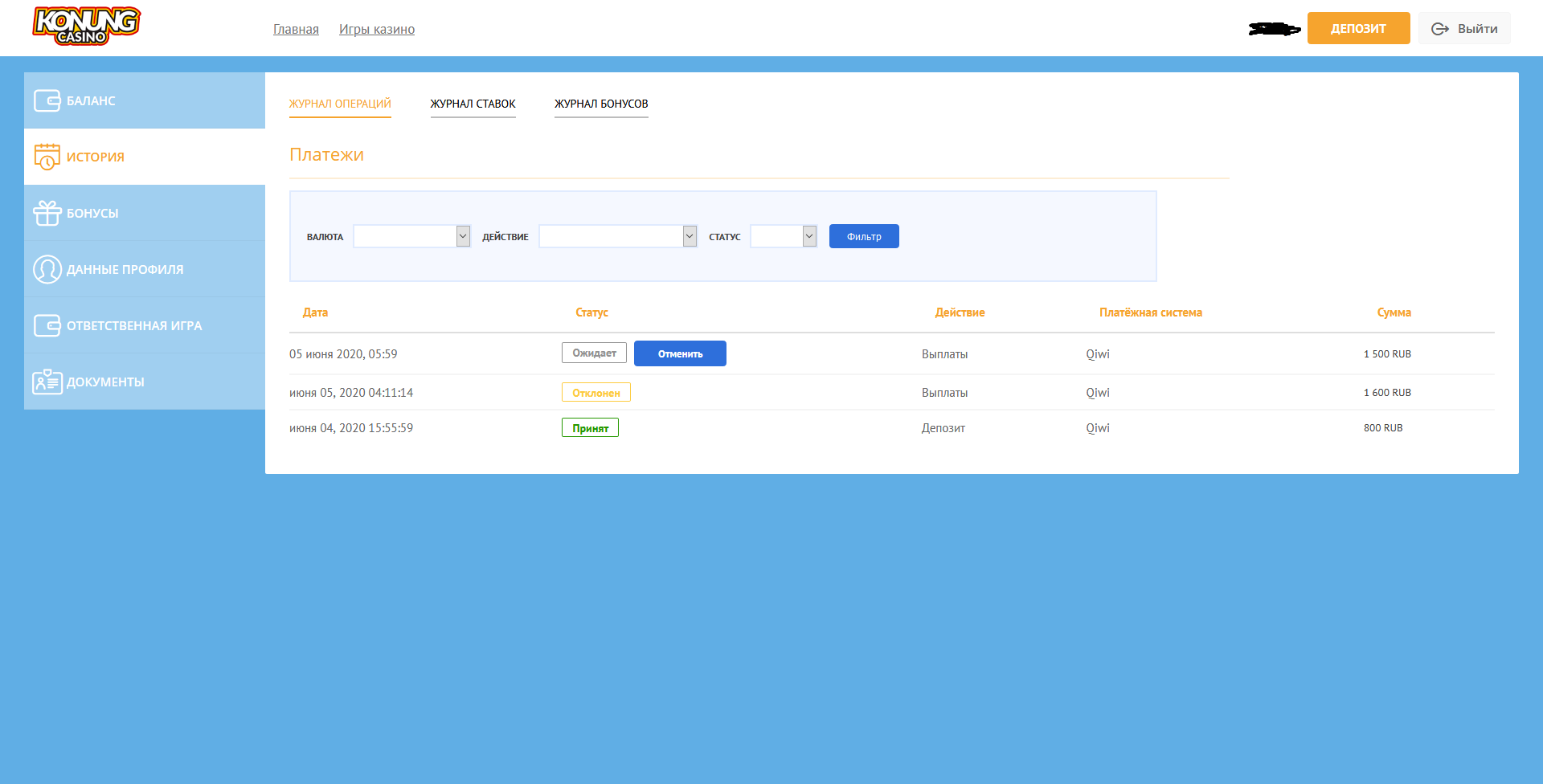Click Qiwi in the 800 RUB row
Screen dimensions: 1543x784
point(1098,428)
